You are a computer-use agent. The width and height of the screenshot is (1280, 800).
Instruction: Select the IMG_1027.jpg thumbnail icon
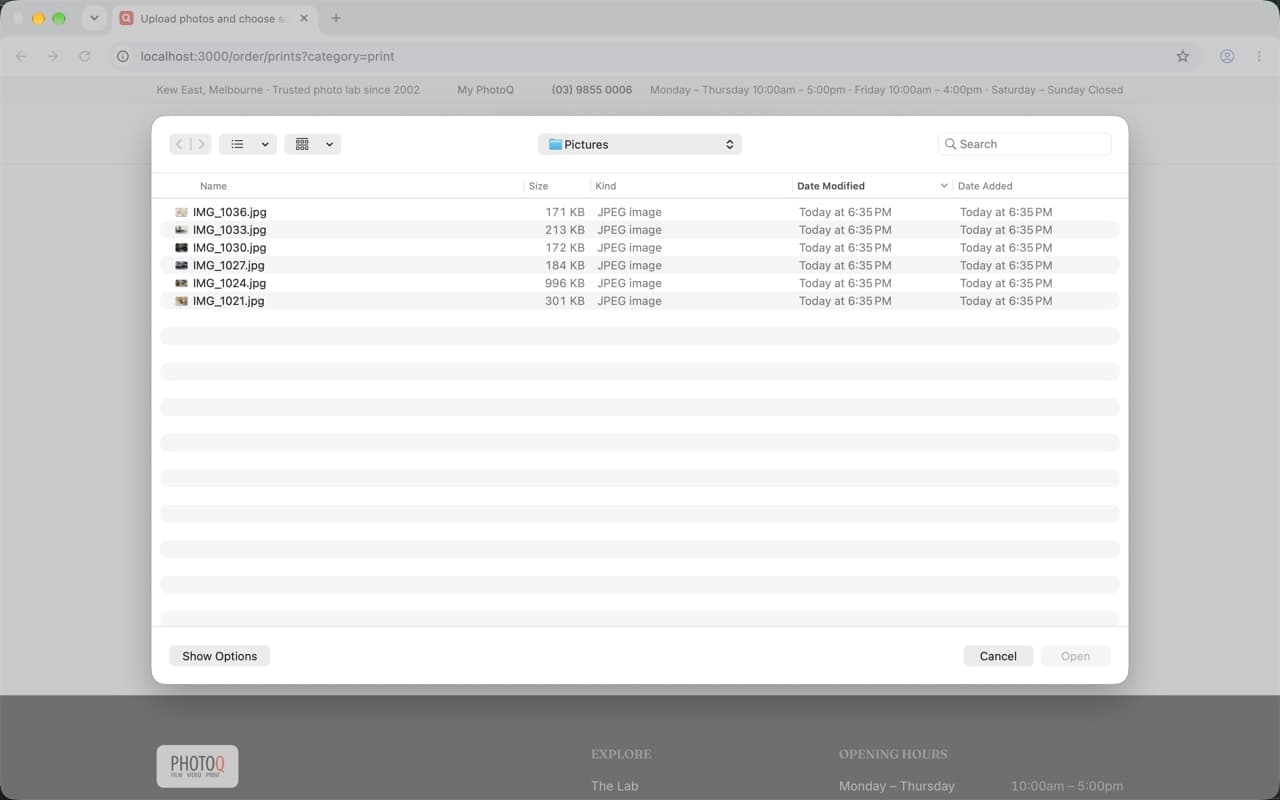pyautogui.click(x=181, y=265)
